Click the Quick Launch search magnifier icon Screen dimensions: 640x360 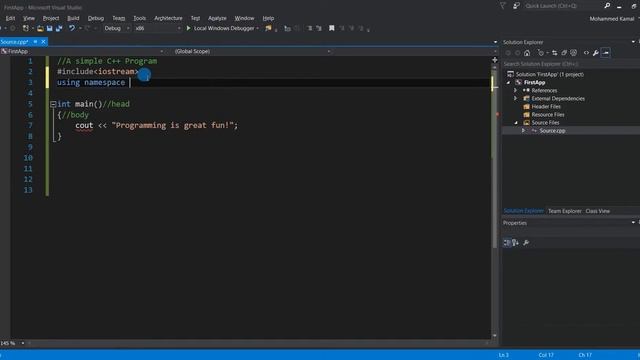point(607,6)
